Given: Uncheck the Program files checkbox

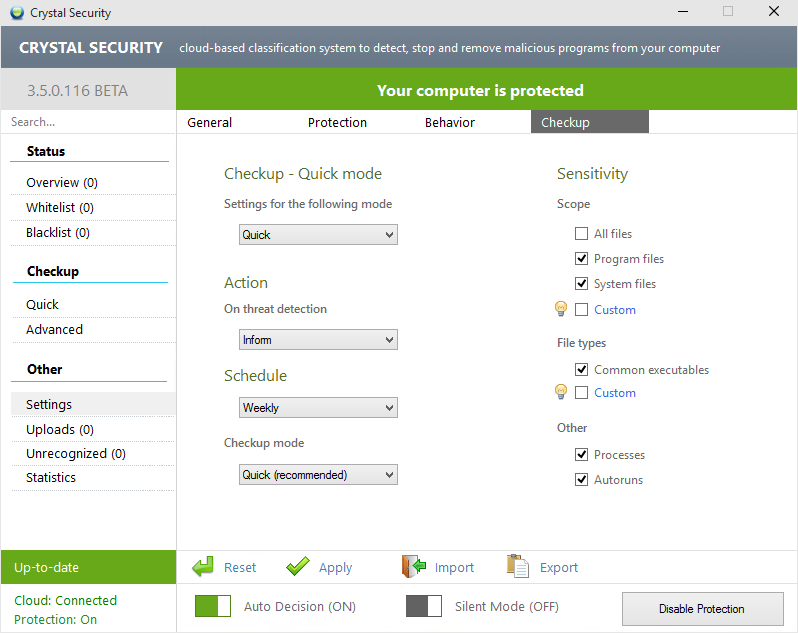Looking at the screenshot, I should click(x=581, y=259).
